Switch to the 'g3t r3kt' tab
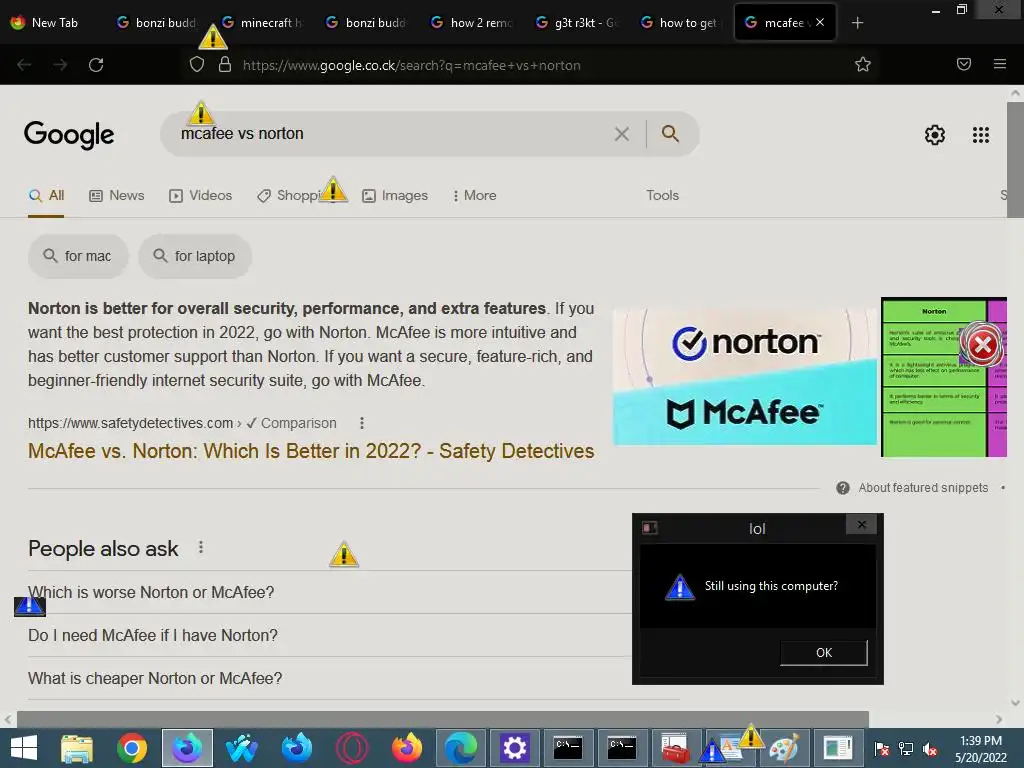1024x768 pixels. (x=577, y=23)
